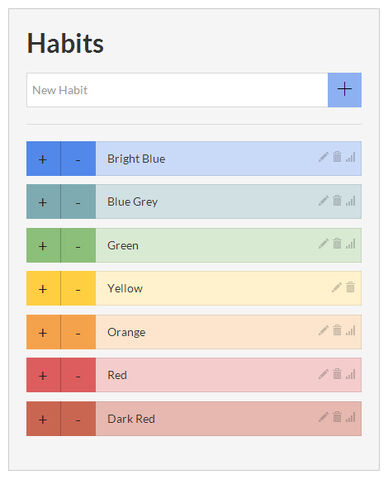The height and width of the screenshot is (479, 388).
Task: View progress chart for Red habit
Action: [x=350, y=374]
